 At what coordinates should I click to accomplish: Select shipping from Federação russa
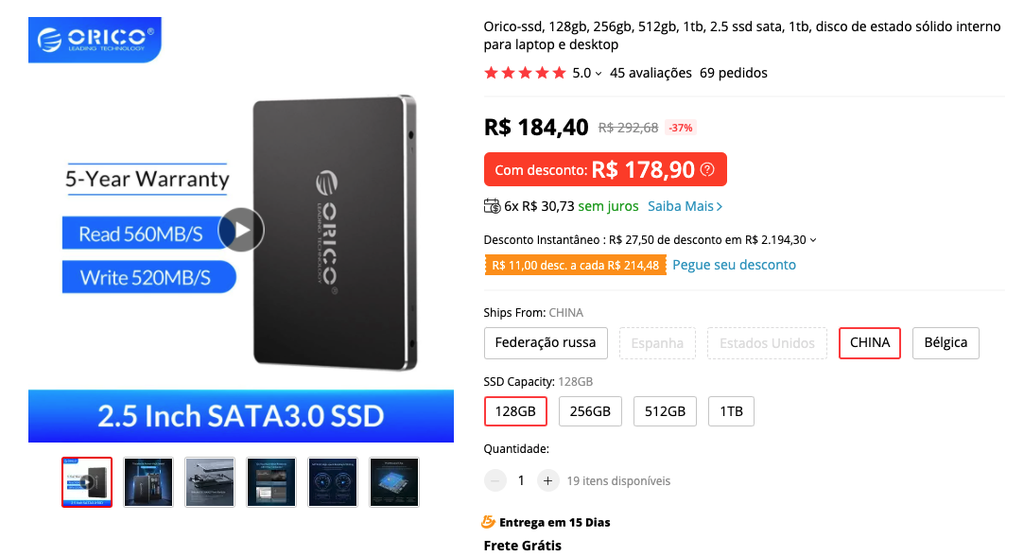coord(545,343)
